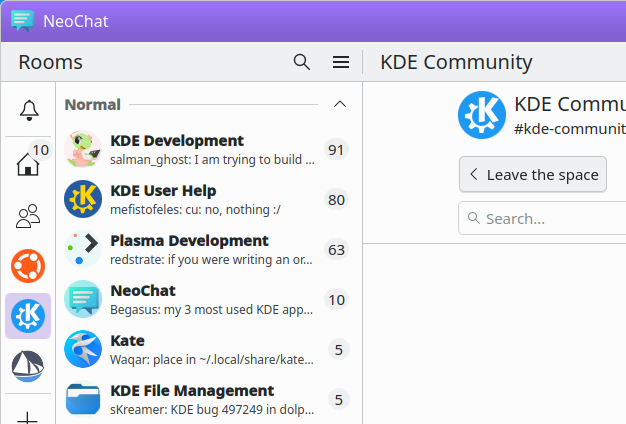626x424 pixels.
Task: Select the sailboat space icon
Action: tap(28, 366)
